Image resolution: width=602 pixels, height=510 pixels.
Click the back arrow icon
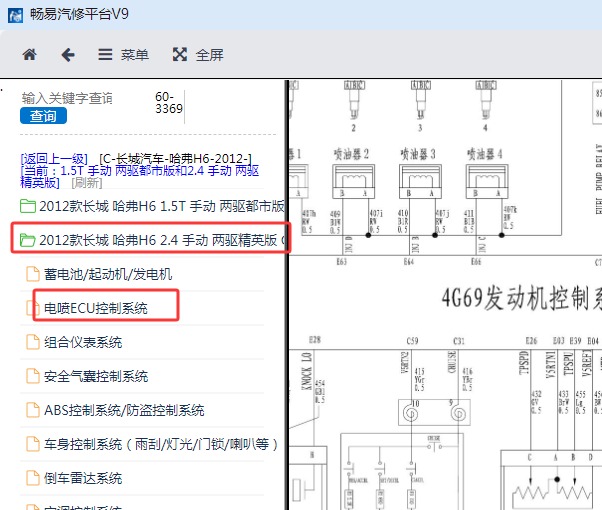tap(68, 55)
